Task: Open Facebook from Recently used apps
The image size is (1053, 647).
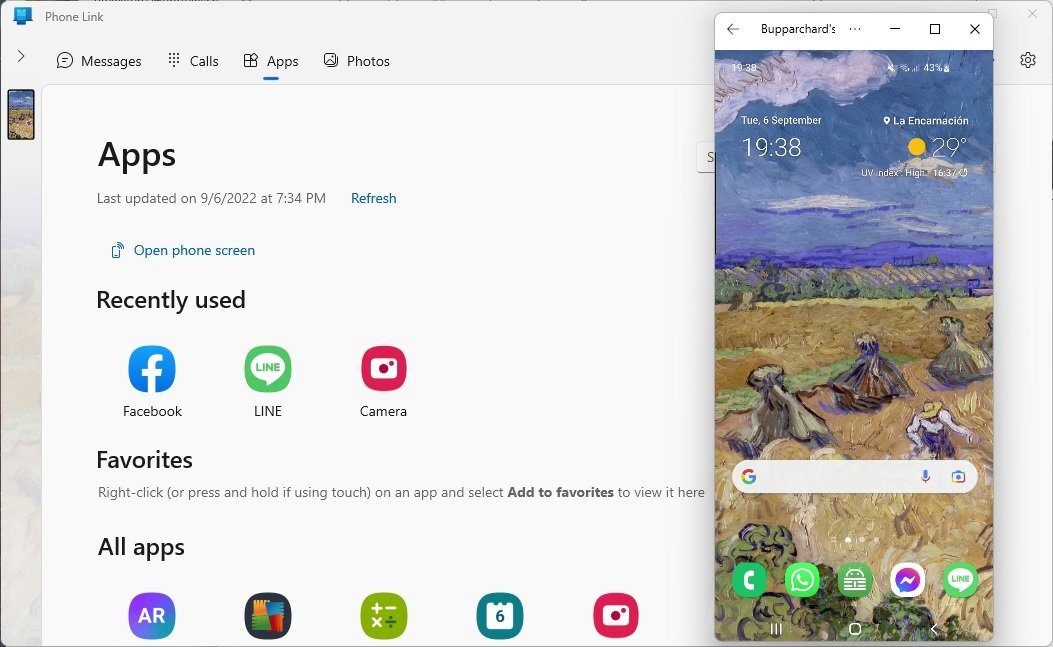Action: [x=151, y=368]
